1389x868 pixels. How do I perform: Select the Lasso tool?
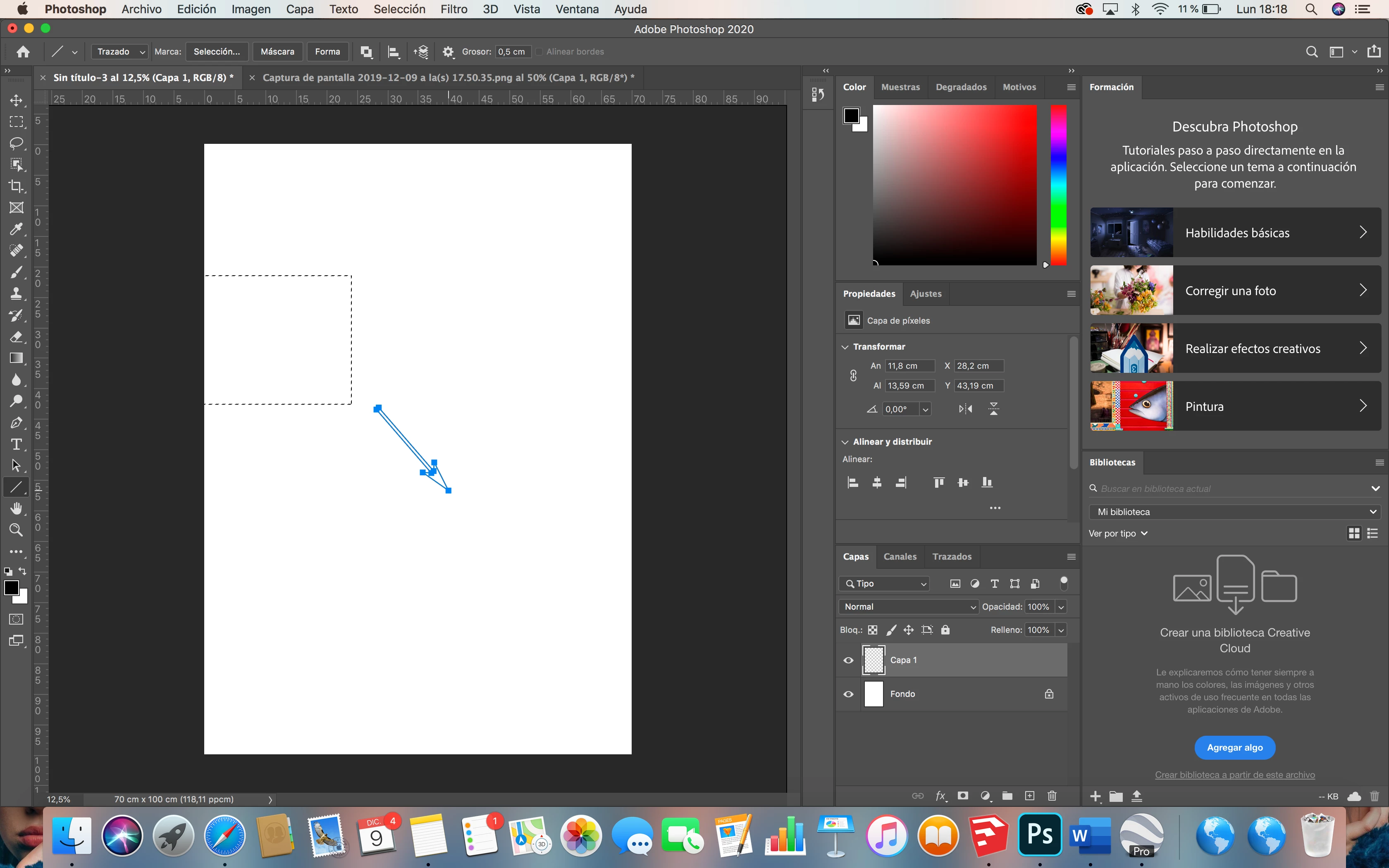point(16,143)
